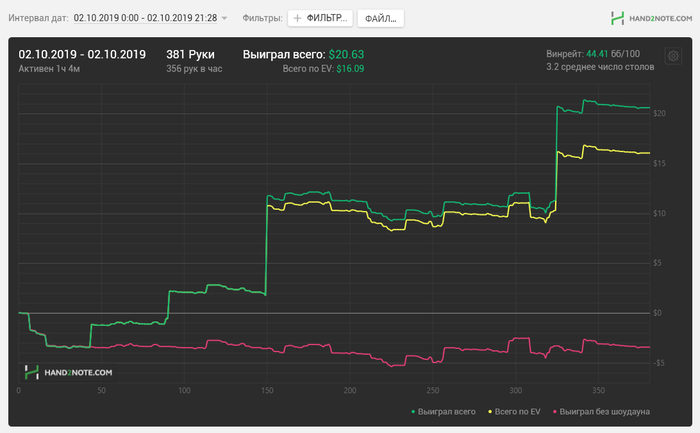The height and width of the screenshot is (433, 700).
Task: Click the $20.63 total won value
Action: click(346, 54)
